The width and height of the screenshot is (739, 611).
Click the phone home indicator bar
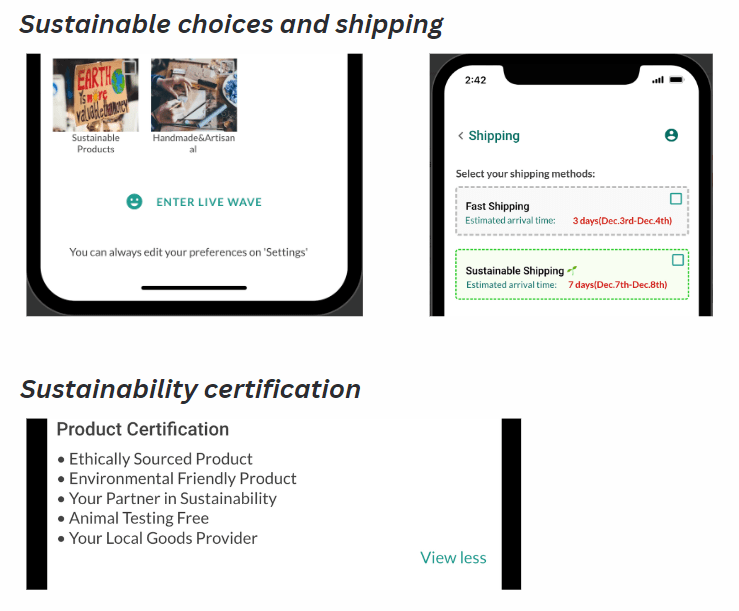pos(194,288)
